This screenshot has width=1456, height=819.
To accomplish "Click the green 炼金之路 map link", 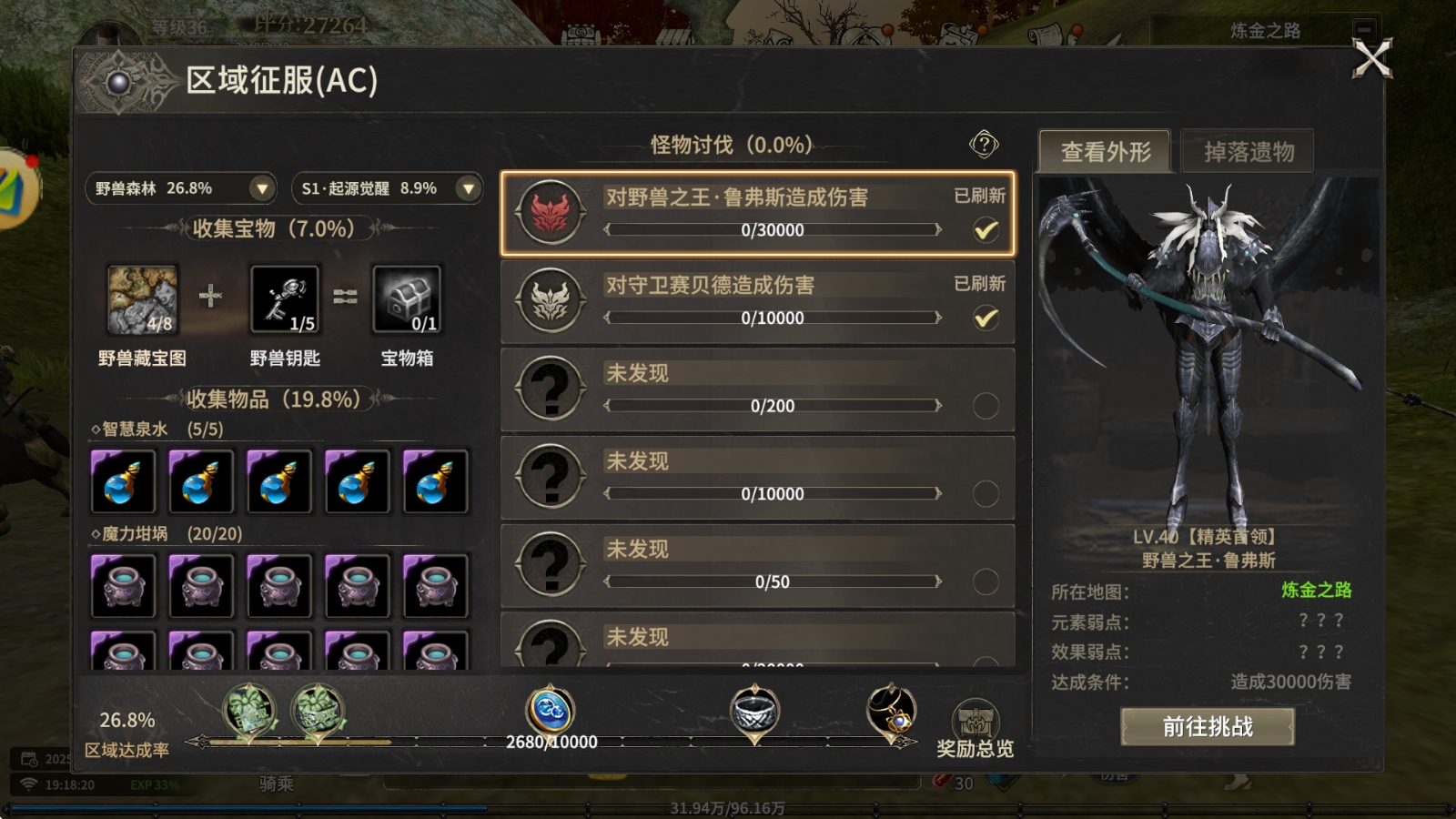I will (1316, 590).
